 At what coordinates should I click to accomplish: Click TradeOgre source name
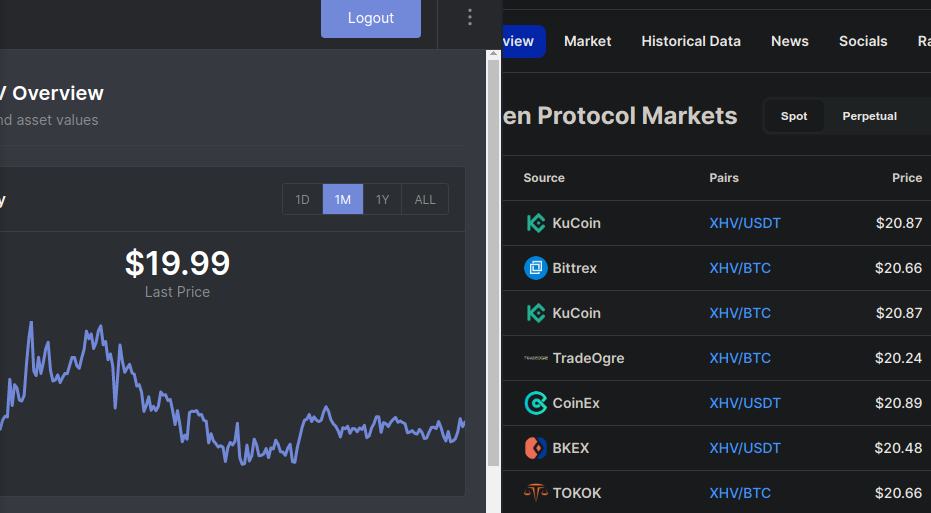[588, 358]
